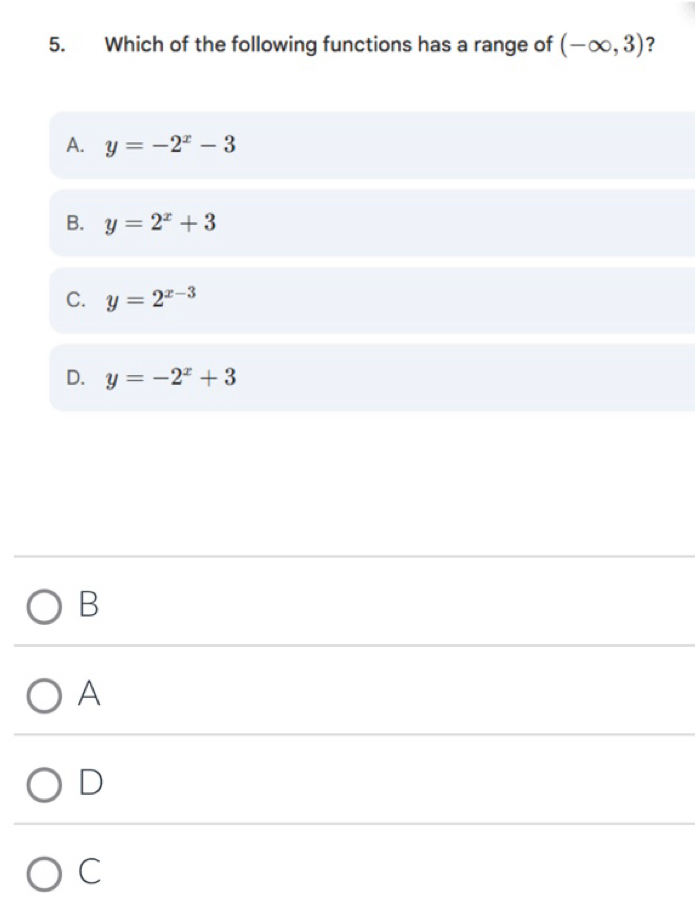Select the radio button for answer B
Viewport: 695px width, 913px height.
[x=45, y=605]
